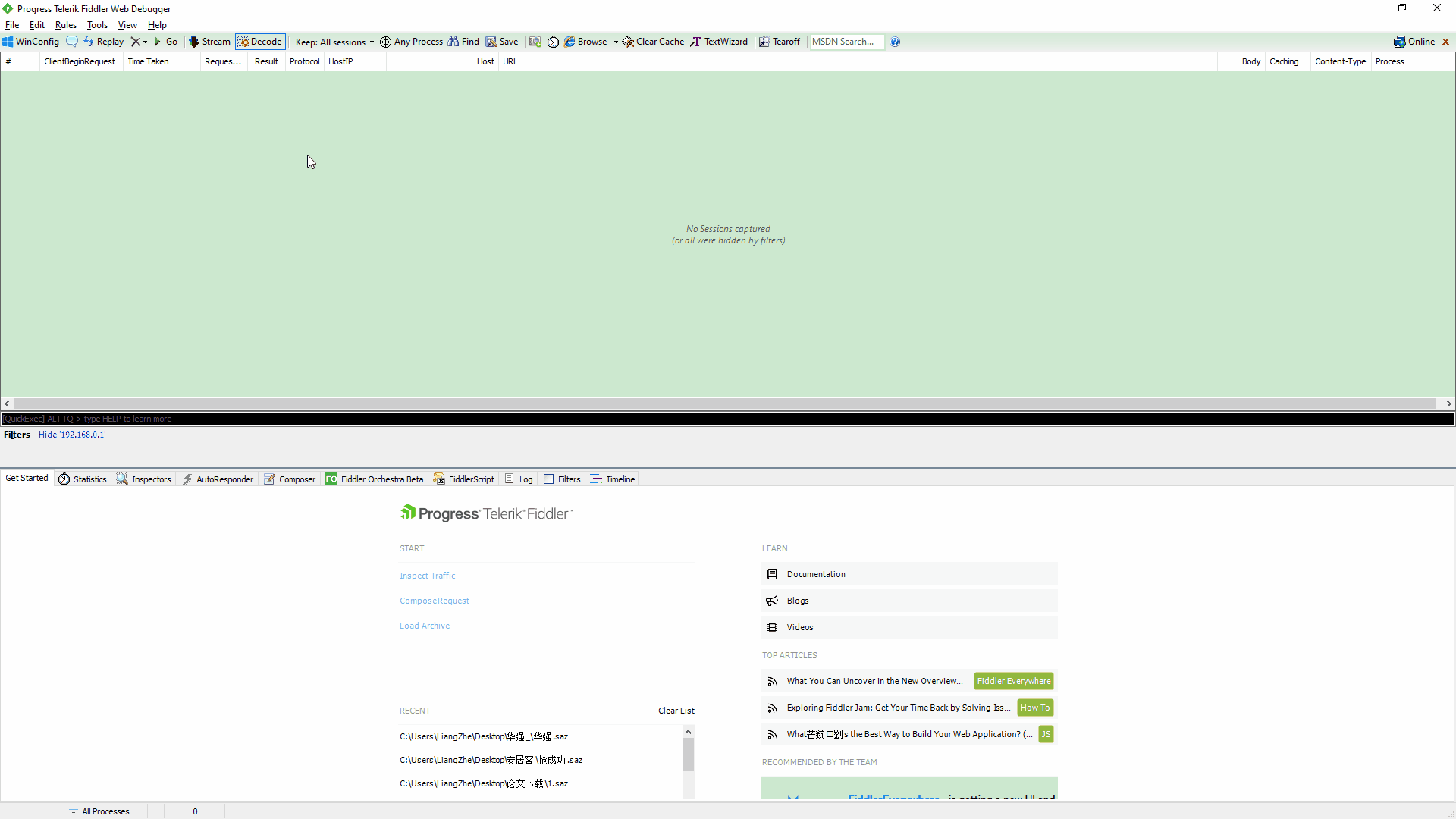The image size is (1456, 819).
Task: Switch to the Inspectors tab
Action: click(x=144, y=479)
